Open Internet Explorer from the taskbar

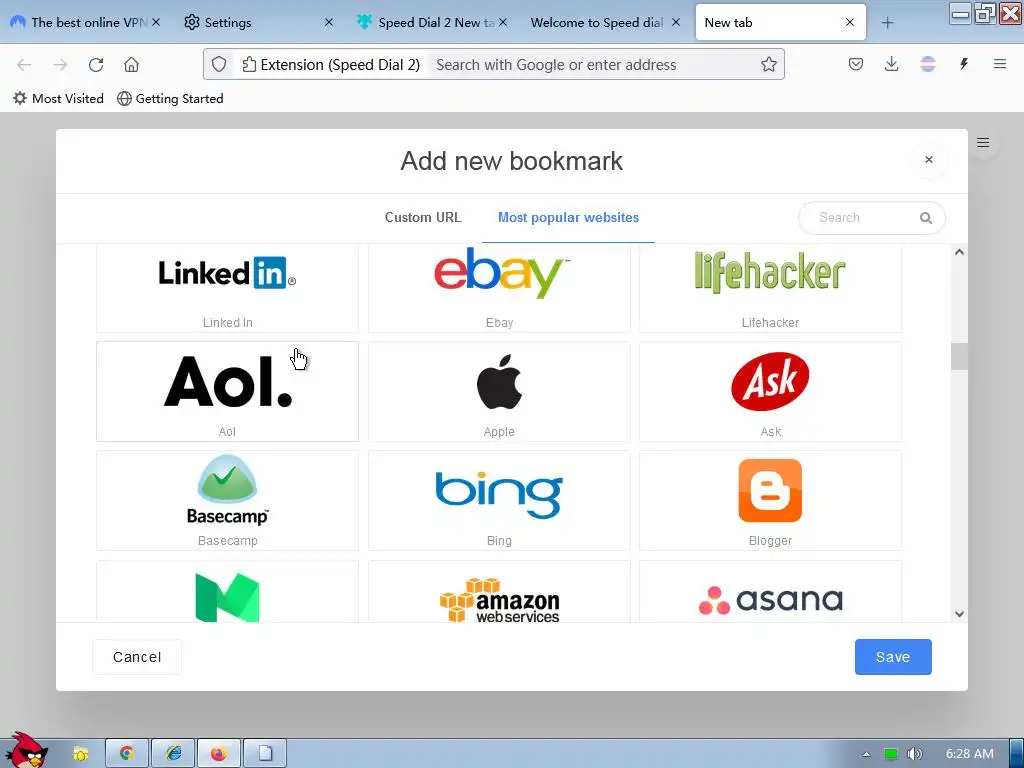pyautogui.click(x=173, y=753)
